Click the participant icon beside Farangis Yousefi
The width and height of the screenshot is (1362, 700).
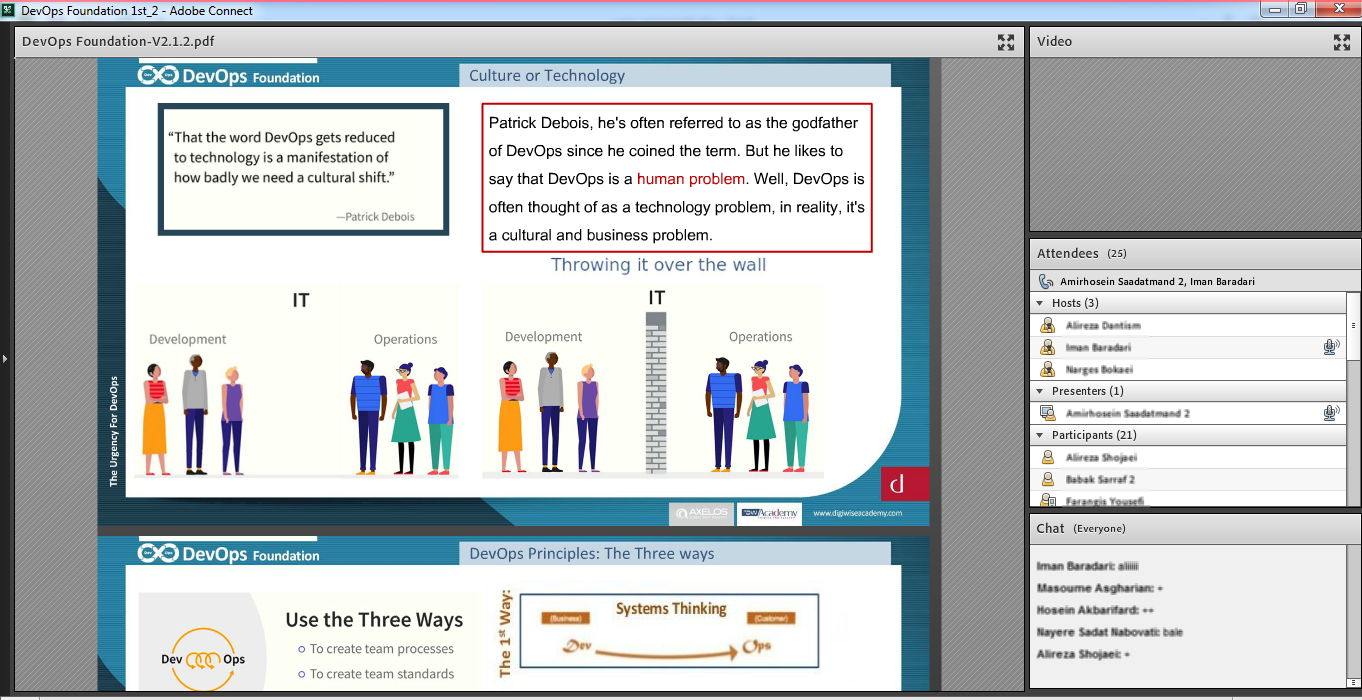[1047, 500]
